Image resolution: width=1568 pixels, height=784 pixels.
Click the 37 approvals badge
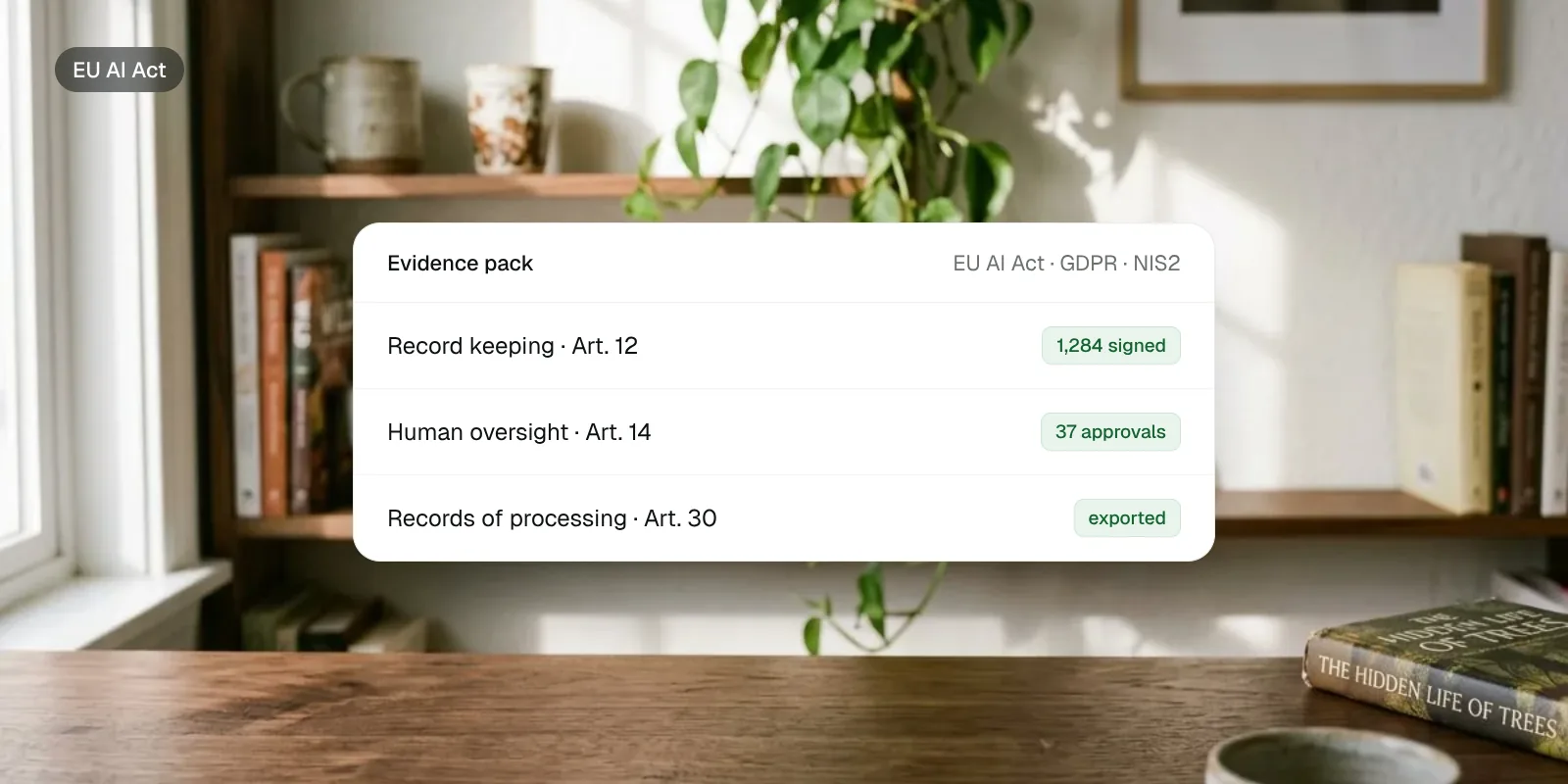pos(1110,432)
